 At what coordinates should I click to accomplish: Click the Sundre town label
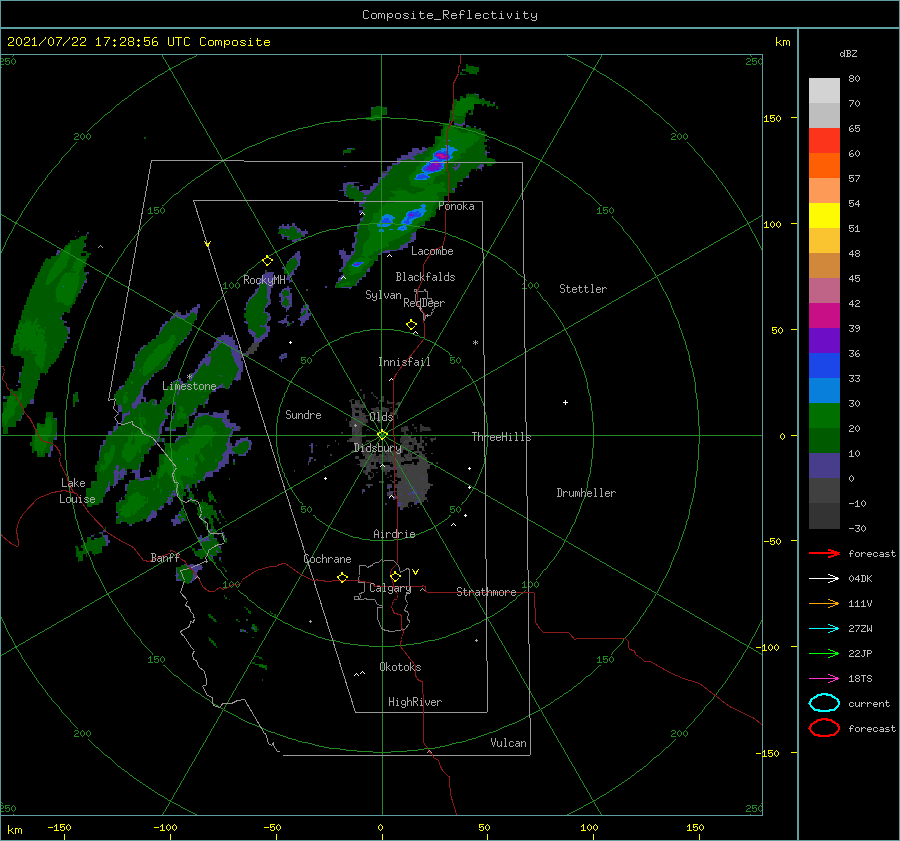(303, 414)
